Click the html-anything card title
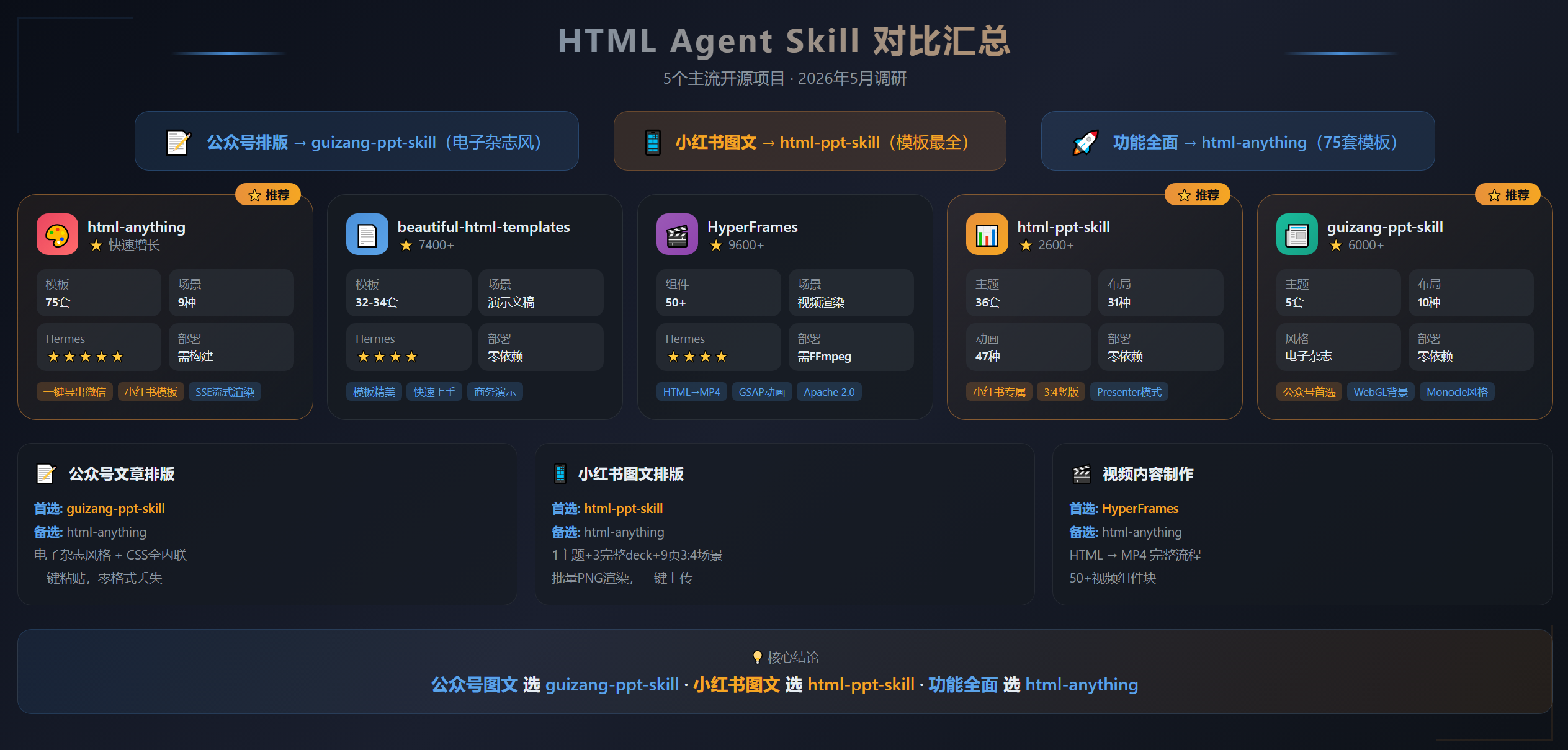This screenshot has height=750, width=1568. coord(137,227)
